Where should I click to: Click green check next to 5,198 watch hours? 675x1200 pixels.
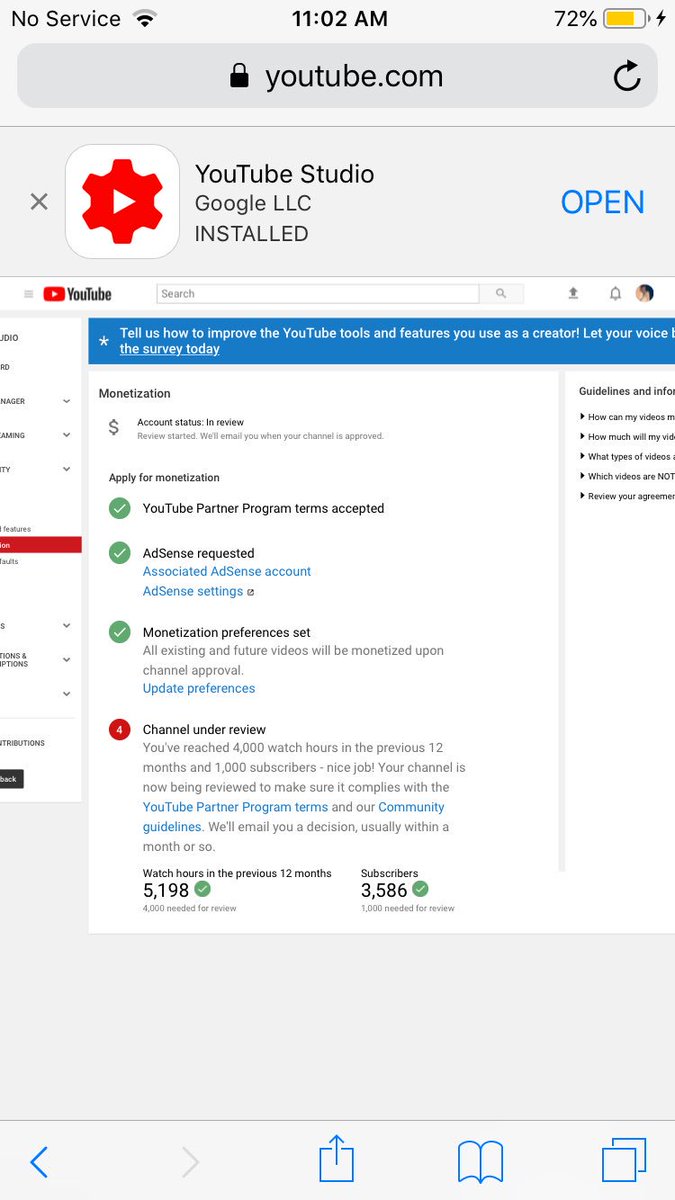(202, 888)
